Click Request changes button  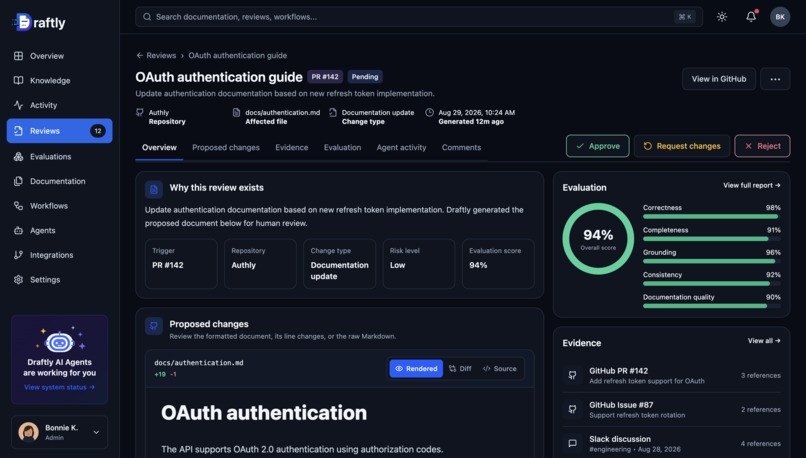point(682,146)
